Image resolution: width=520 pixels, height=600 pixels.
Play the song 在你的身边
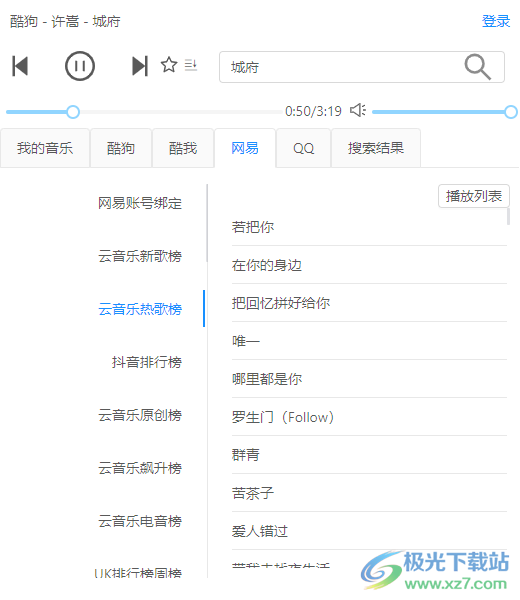point(369,265)
